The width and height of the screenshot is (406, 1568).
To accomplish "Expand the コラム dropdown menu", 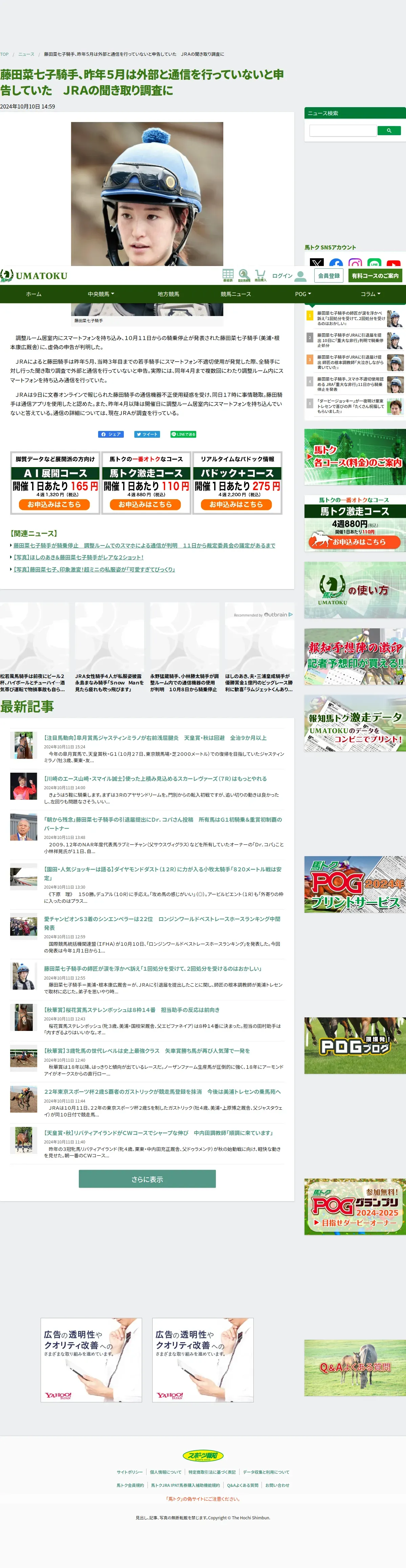I will 370,294.
